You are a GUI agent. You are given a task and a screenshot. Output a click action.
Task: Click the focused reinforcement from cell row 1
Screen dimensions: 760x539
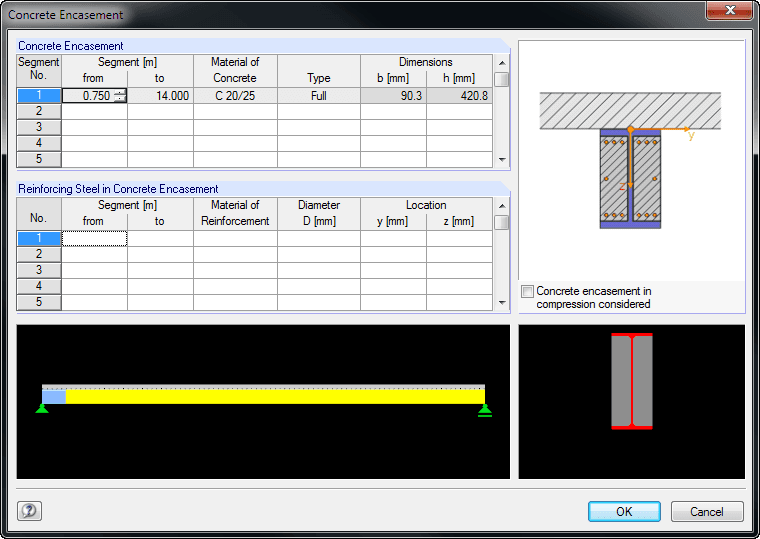[x=95, y=238]
